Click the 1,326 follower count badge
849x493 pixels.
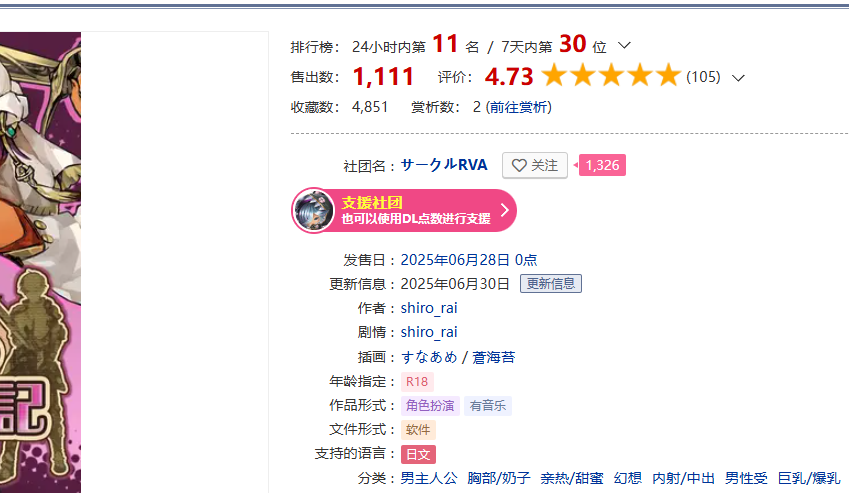(602, 165)
